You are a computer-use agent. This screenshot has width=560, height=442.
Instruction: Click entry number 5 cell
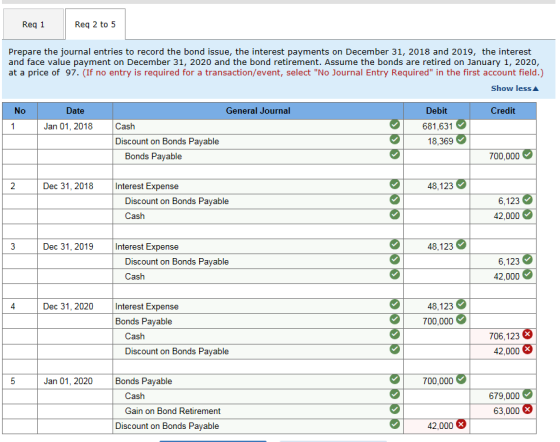pyautogui.click(x=20, y=381)
